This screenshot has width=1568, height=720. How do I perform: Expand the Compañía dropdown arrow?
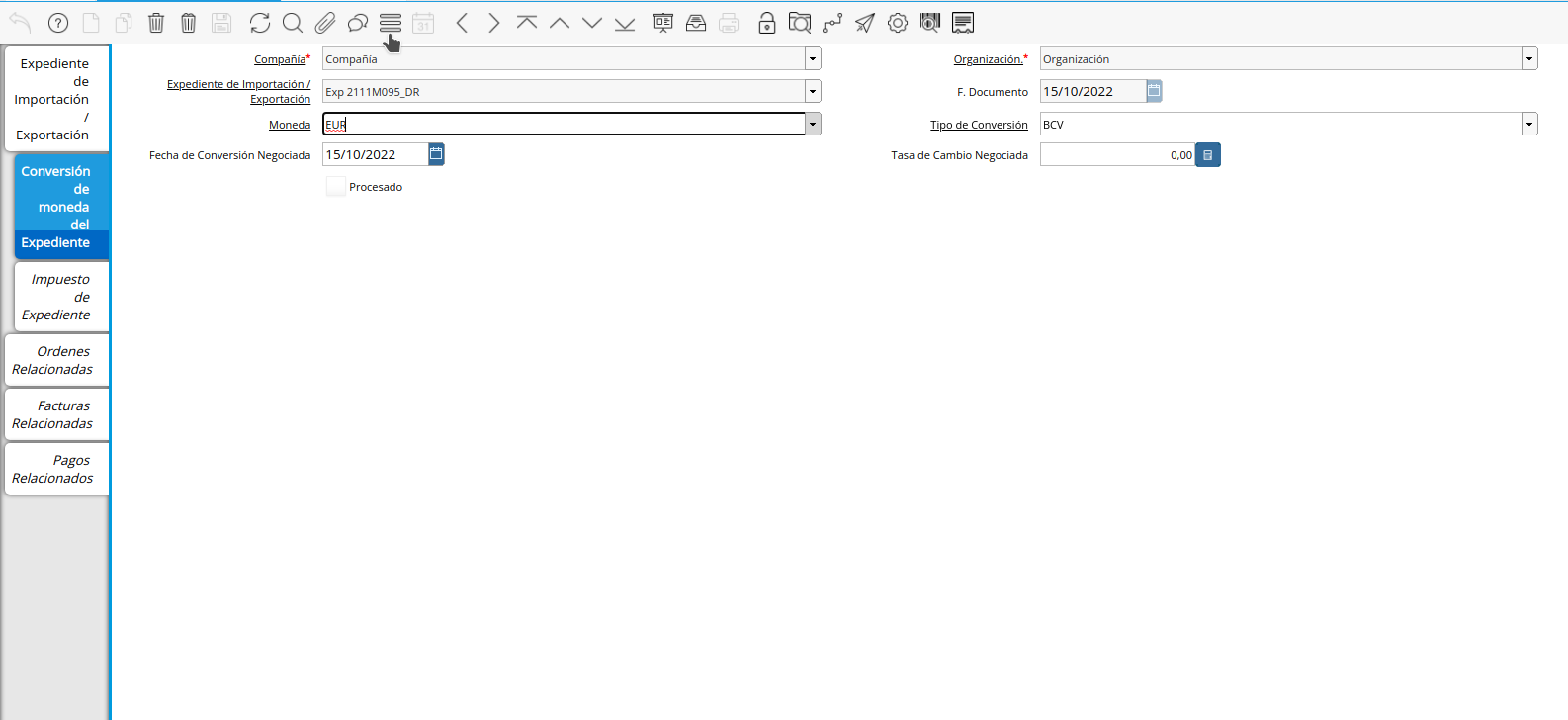[x=813, y=59]
